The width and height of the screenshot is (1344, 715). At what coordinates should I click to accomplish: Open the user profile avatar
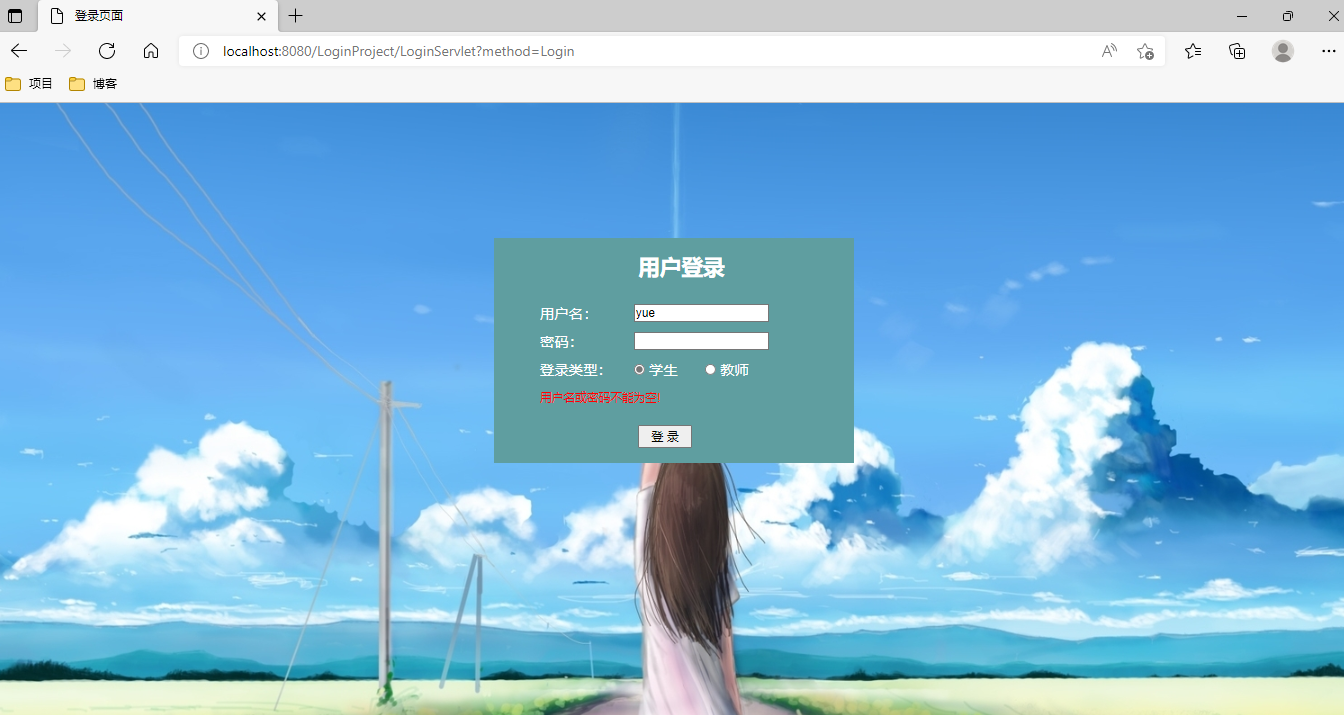(x=1283, y=51)
